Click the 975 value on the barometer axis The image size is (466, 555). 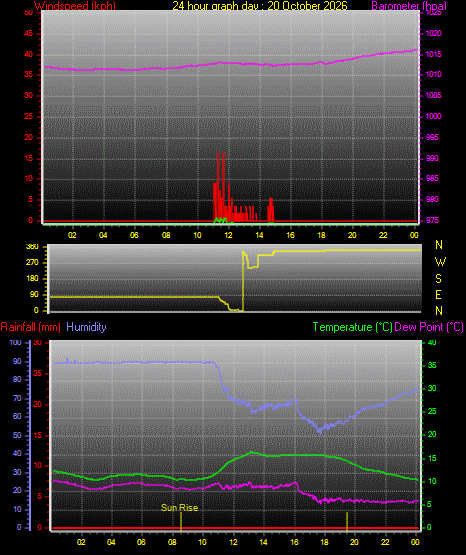pos(432,220)
